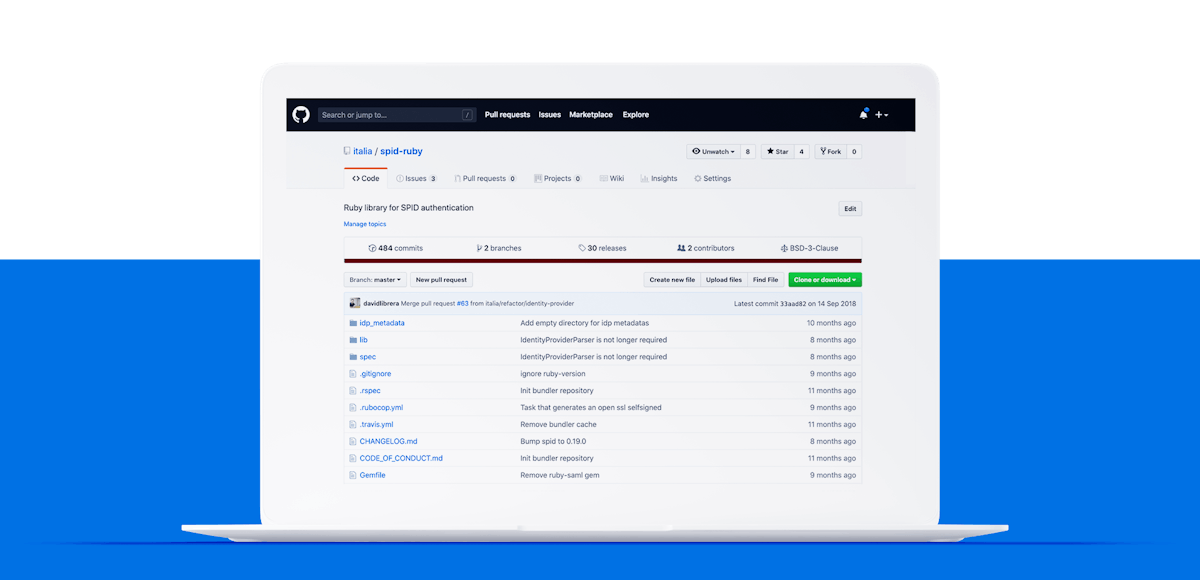Image resolution: width=1200 pixels, height=580 pixels.
Task: Open the spid-ruby repository link
Action: 401,152
